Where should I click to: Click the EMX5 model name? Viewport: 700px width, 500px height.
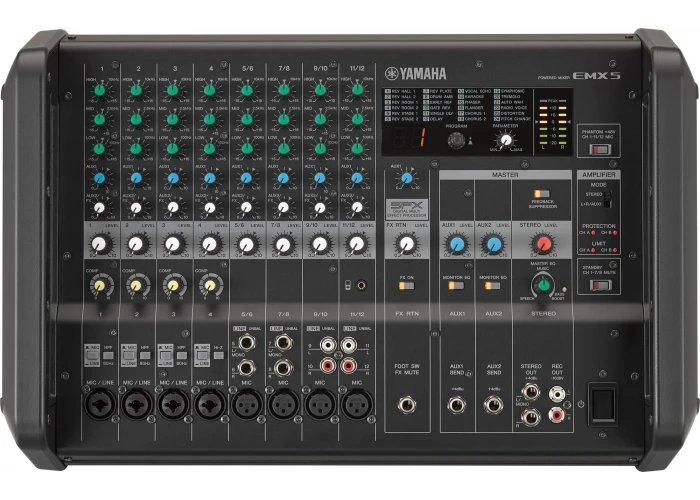(x=596, y=75)
